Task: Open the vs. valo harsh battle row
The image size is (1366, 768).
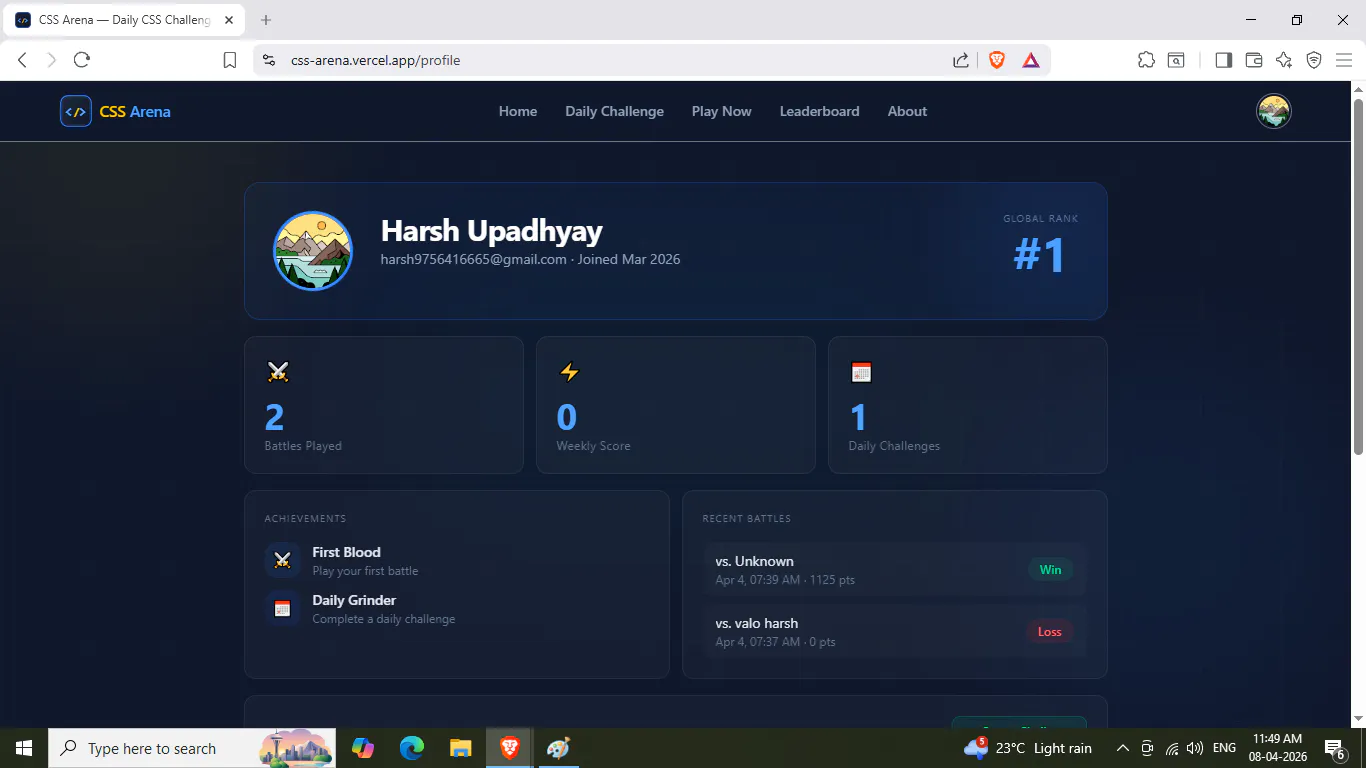Action: point(895,632)
